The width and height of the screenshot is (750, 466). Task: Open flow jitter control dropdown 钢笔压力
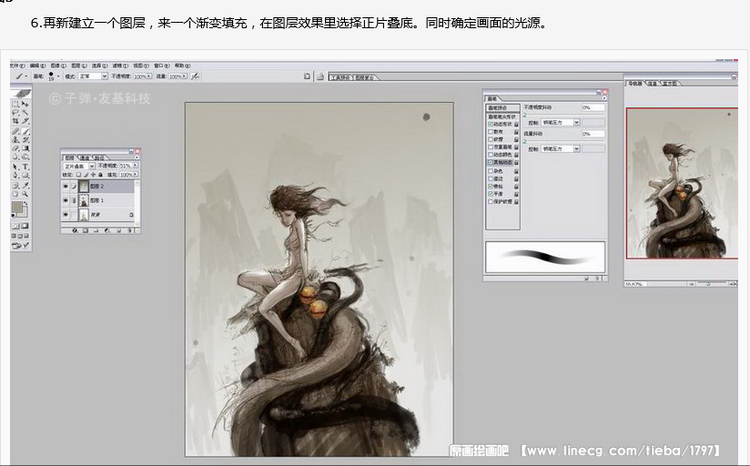coord(561,149)
